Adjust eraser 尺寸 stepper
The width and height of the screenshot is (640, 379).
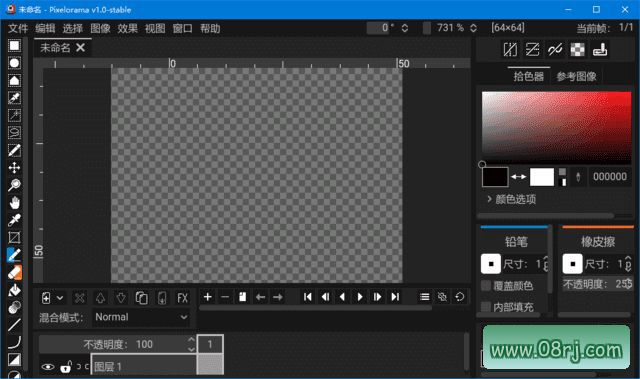coord(628,264)
